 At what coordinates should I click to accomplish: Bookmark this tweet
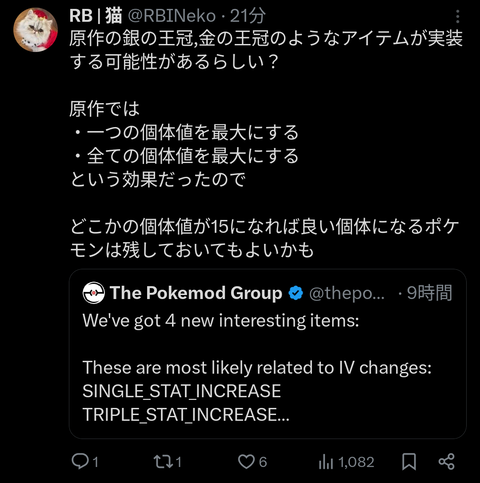click(409, 462)
